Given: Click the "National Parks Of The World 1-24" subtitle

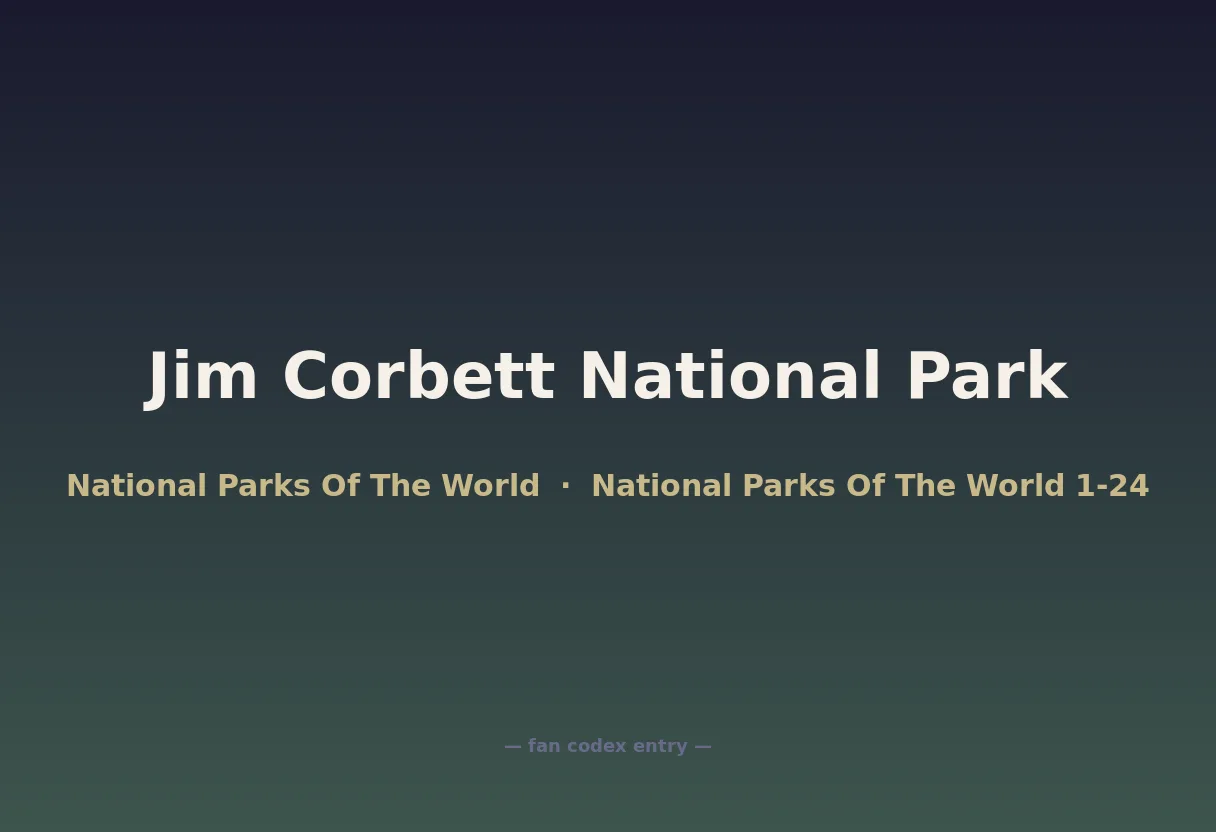Looking at the screenshot, I should [870, 486].
